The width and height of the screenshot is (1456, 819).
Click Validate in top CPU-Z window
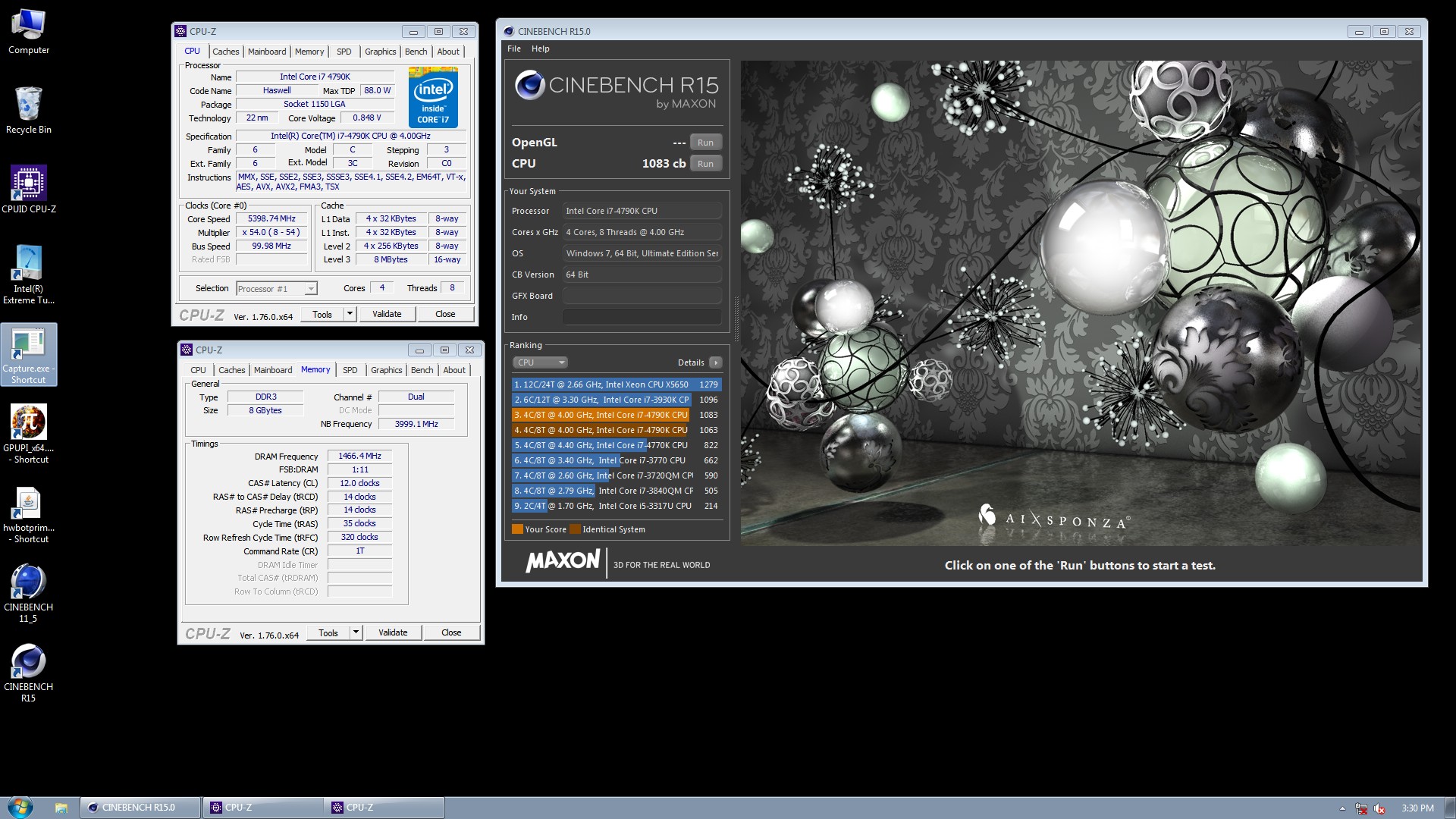click(387, 314)
